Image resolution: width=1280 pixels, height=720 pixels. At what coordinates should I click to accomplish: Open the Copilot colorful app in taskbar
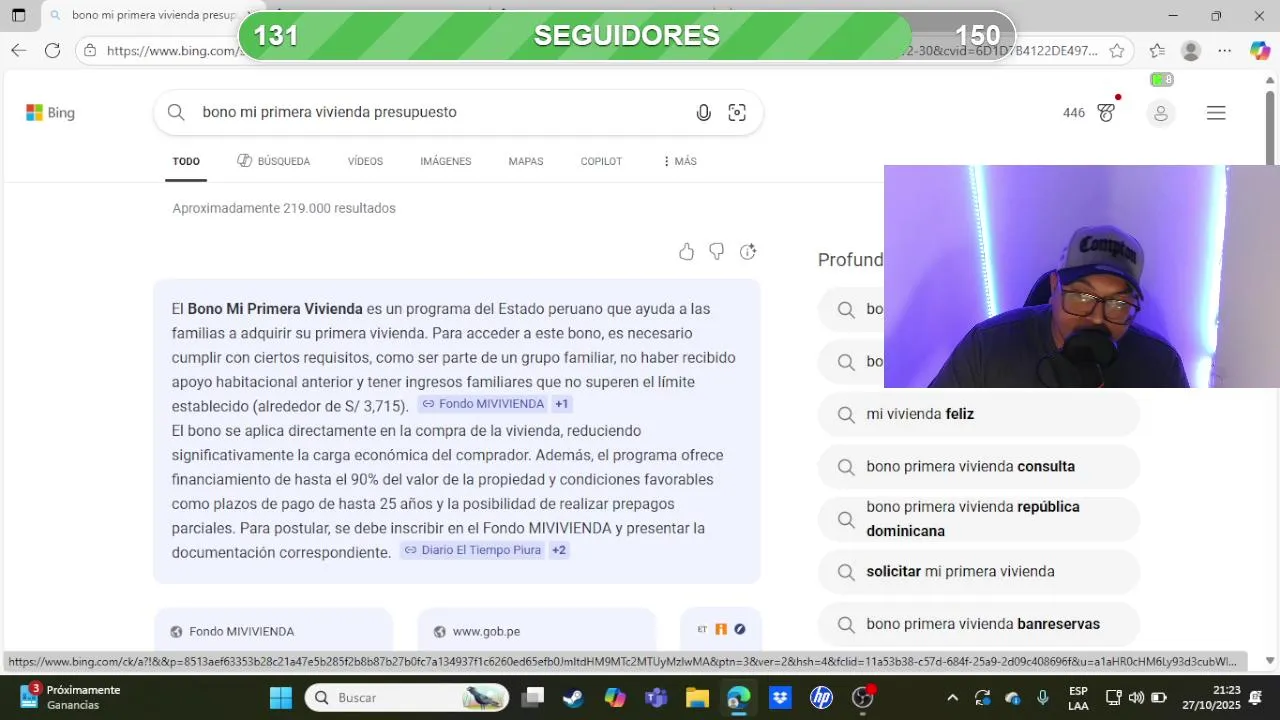tap(614, 697)
